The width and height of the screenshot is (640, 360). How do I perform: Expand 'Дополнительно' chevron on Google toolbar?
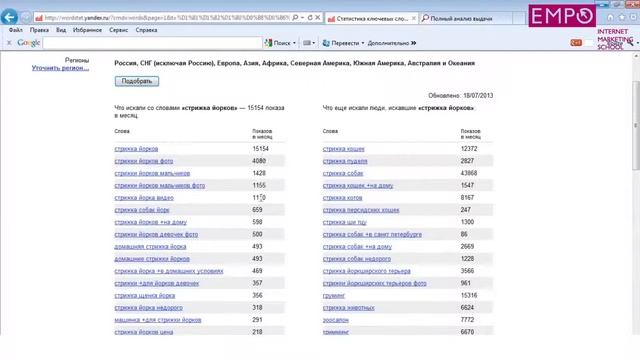(413, 43)
